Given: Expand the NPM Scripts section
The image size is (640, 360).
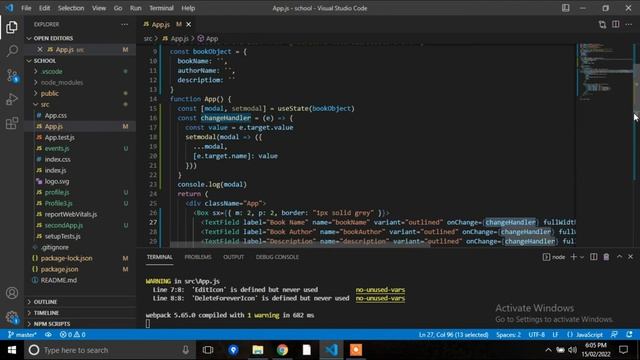Looking at the screenshot, I should 80,324.
